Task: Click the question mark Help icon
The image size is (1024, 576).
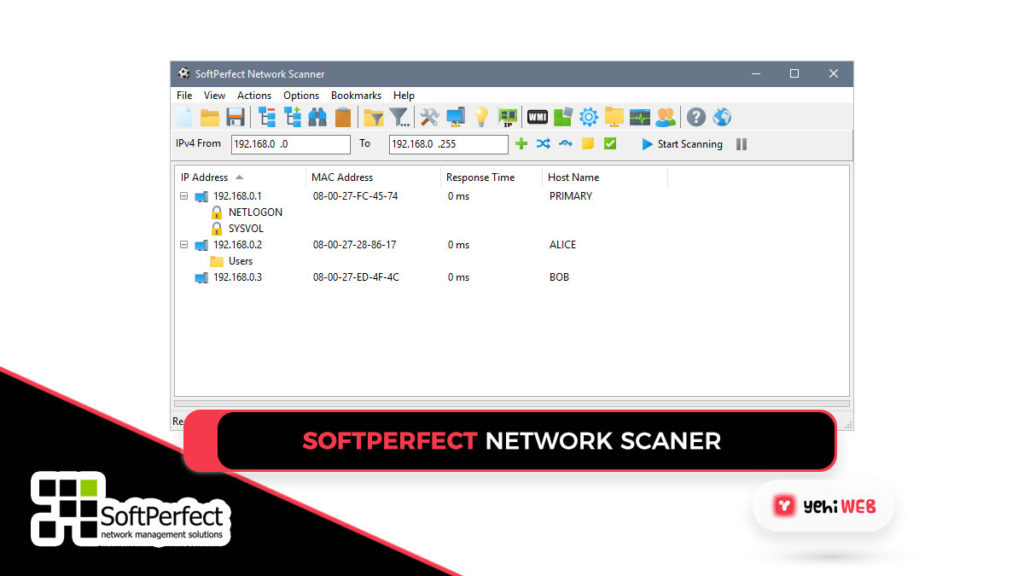Action: click(x=696, y=117)
